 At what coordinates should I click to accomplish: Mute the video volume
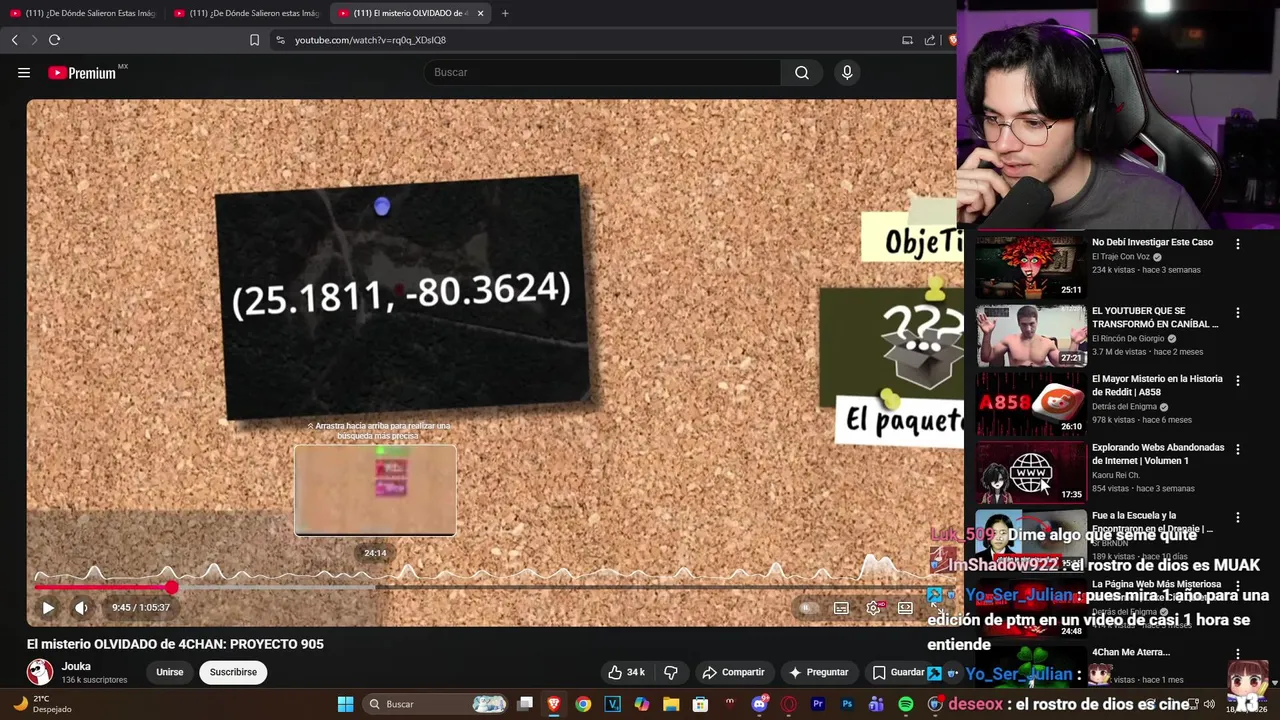click(82, 607)
